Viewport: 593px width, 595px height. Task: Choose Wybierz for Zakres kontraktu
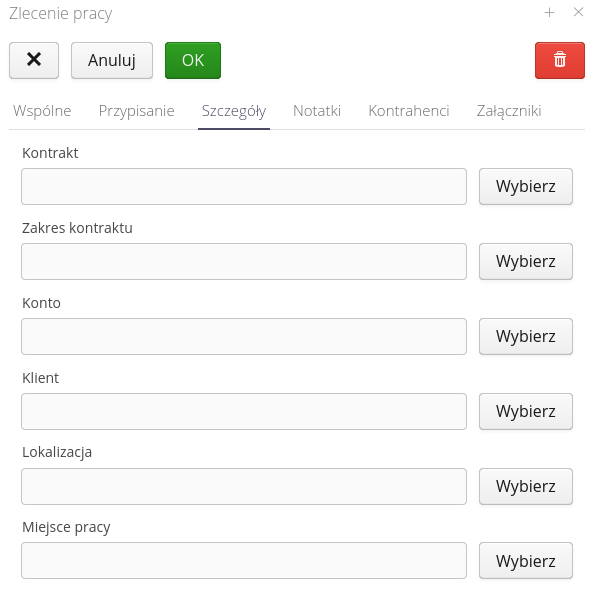(x=525, y=261)
